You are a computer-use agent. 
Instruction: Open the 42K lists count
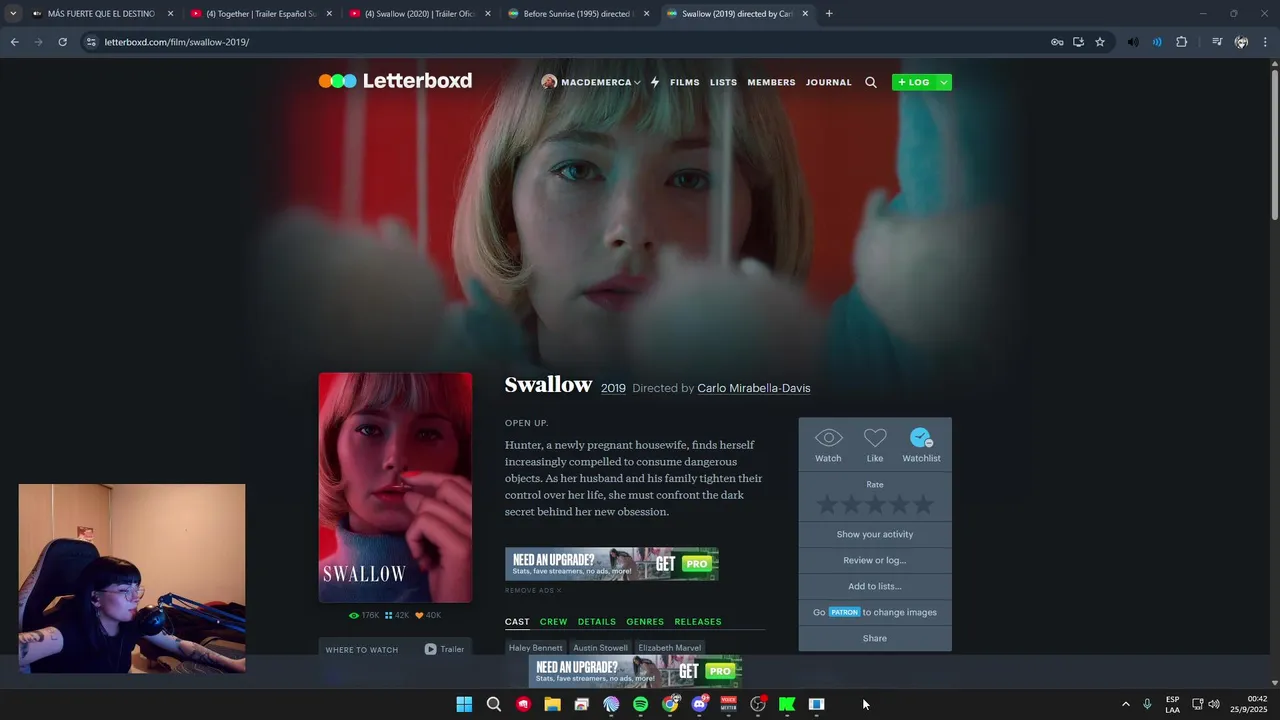397,615
